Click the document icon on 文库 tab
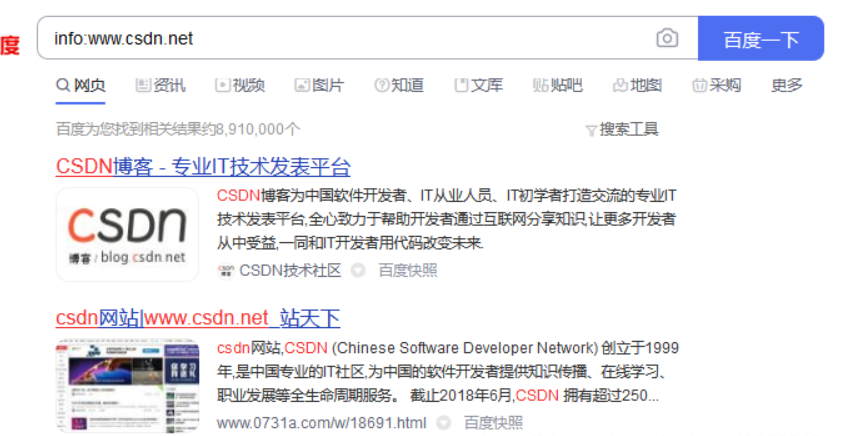Screen dimensions: 860x436 (x=461, y=85)
